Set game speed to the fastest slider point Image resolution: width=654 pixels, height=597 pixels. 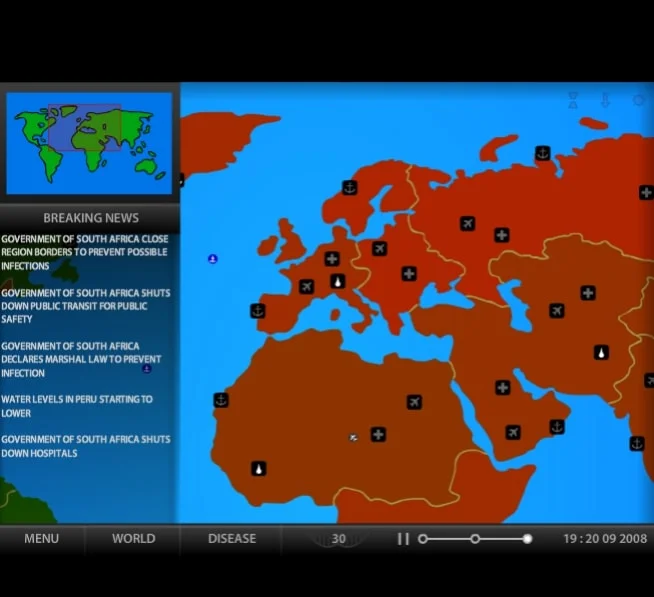[x=528, y=539]
